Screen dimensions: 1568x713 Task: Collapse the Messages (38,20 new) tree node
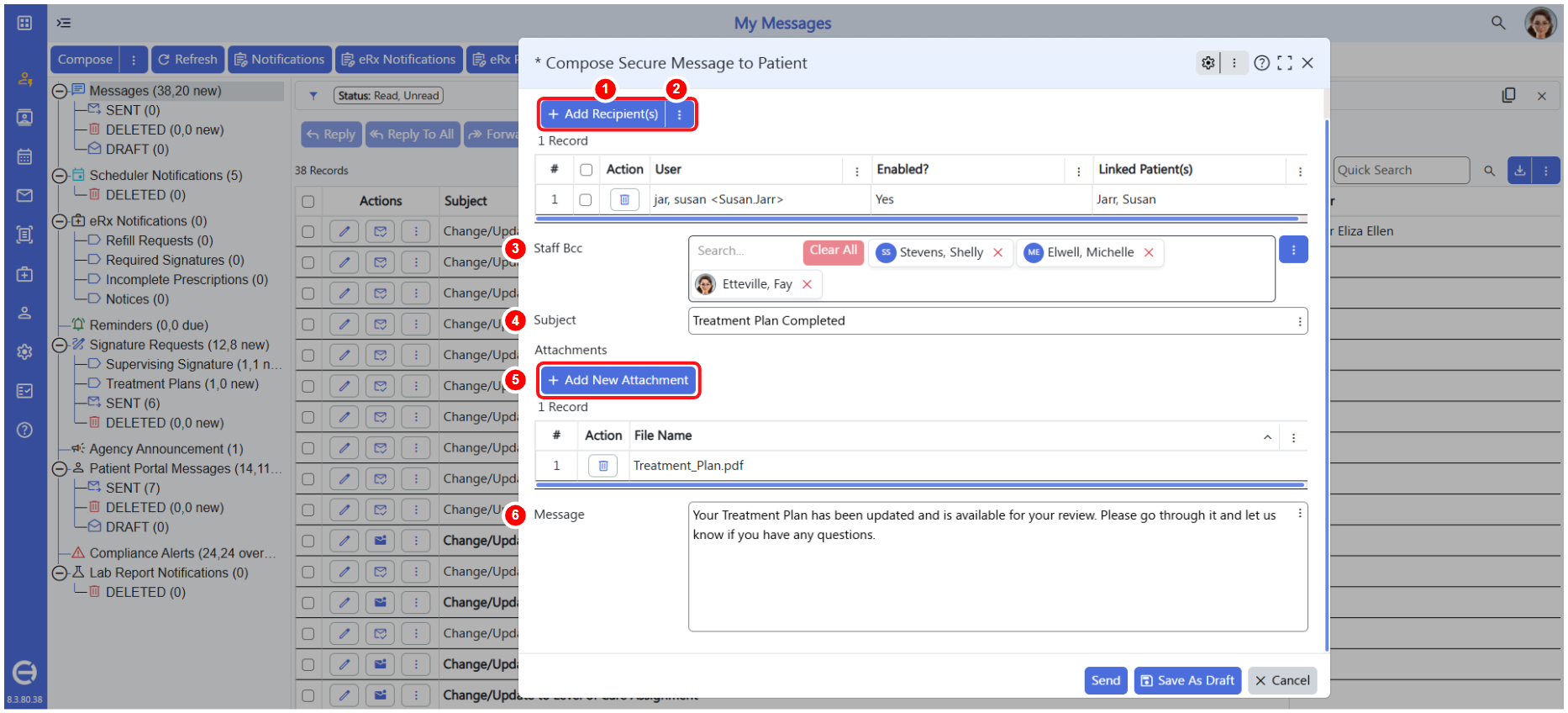click(60, 91)
